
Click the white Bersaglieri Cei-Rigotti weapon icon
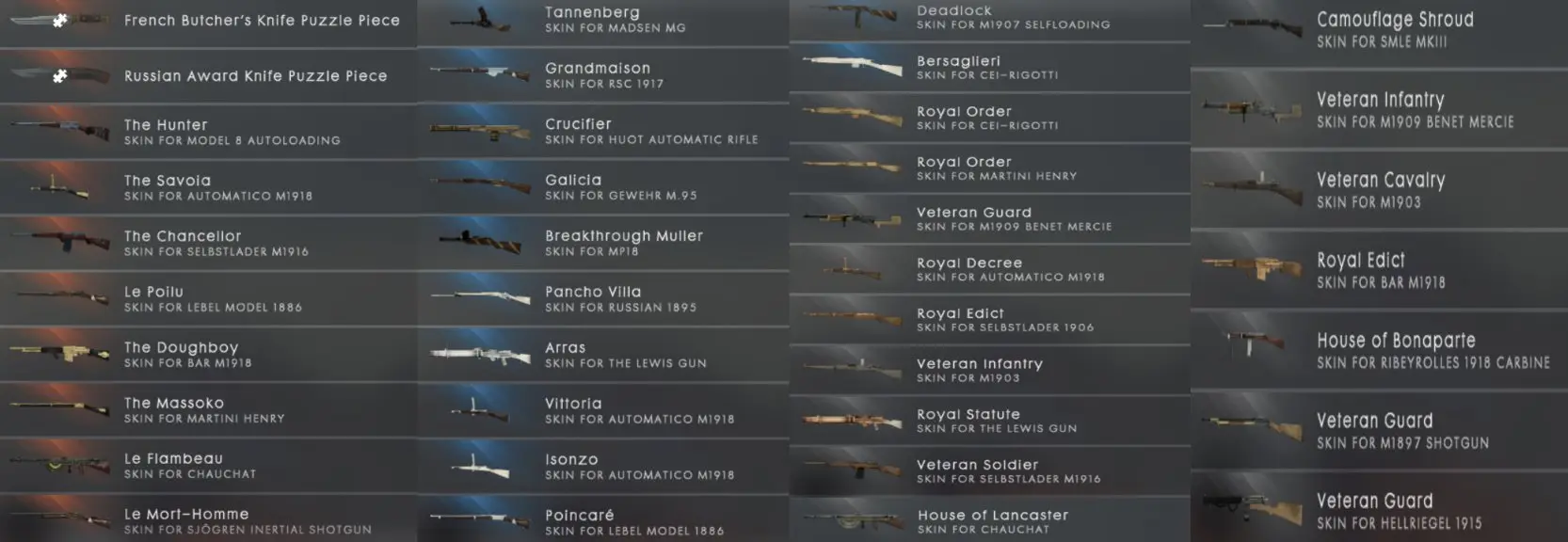[x=853, y=65]
